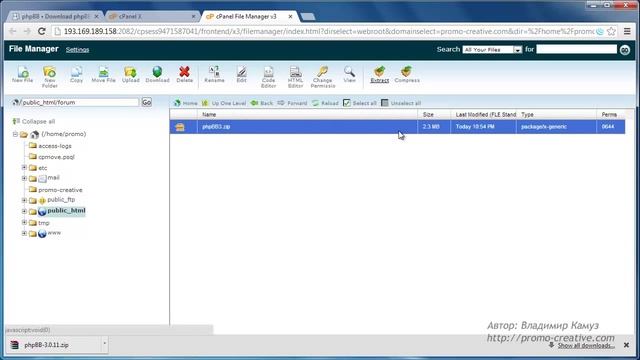The height and width of the screenshot is (360, 640).
Task: Select the phpBB3.zip file name
Action: pyautogui.click(x=216, y=127)
